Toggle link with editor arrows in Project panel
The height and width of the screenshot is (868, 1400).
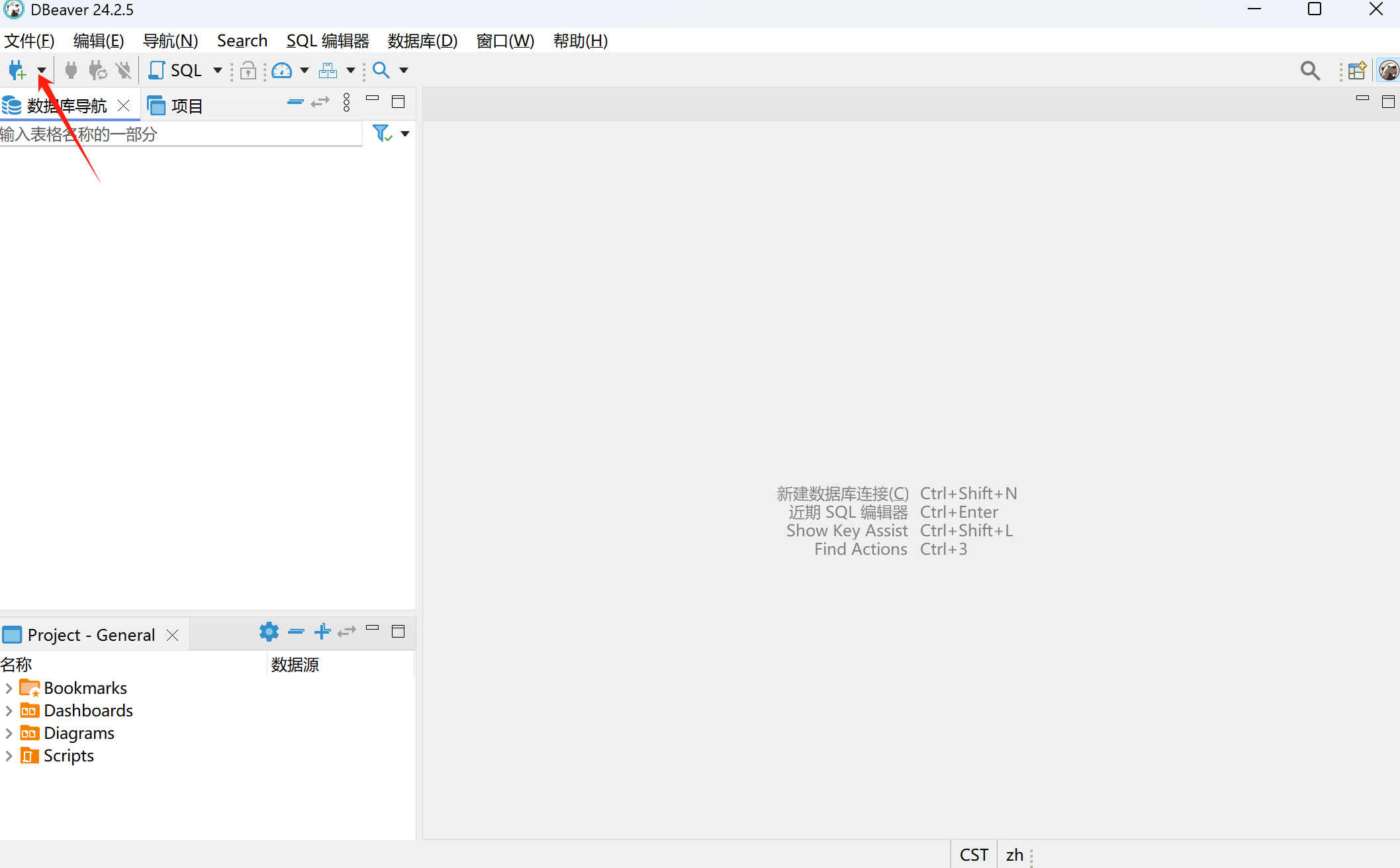click(347, 632)
